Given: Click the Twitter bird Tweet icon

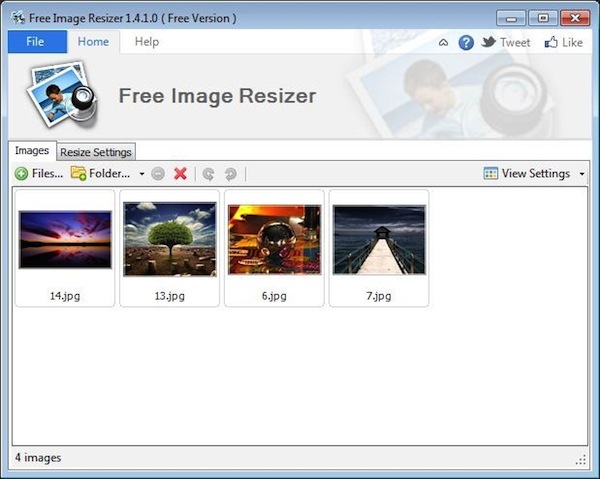Looking at the screenshot, I should pyautogui.click(x=489, y=42).
